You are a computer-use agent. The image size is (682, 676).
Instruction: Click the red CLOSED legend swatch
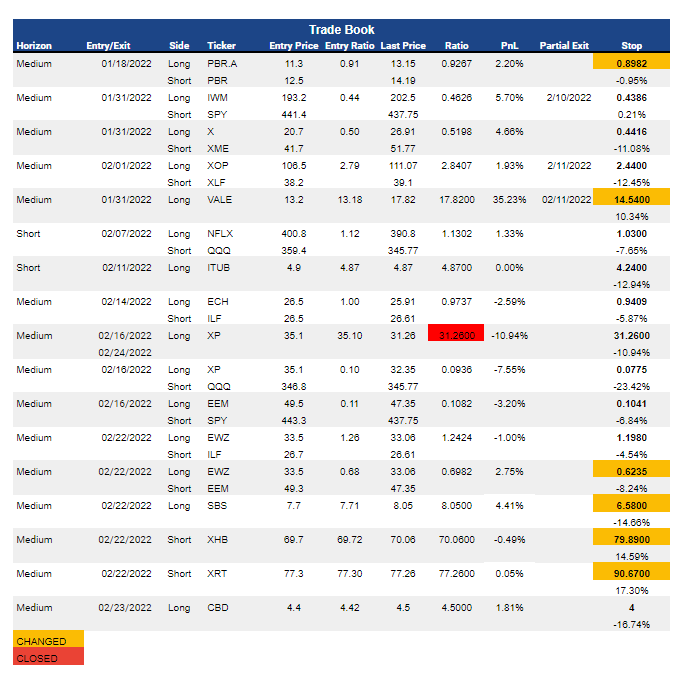click(x=48, y=658)
